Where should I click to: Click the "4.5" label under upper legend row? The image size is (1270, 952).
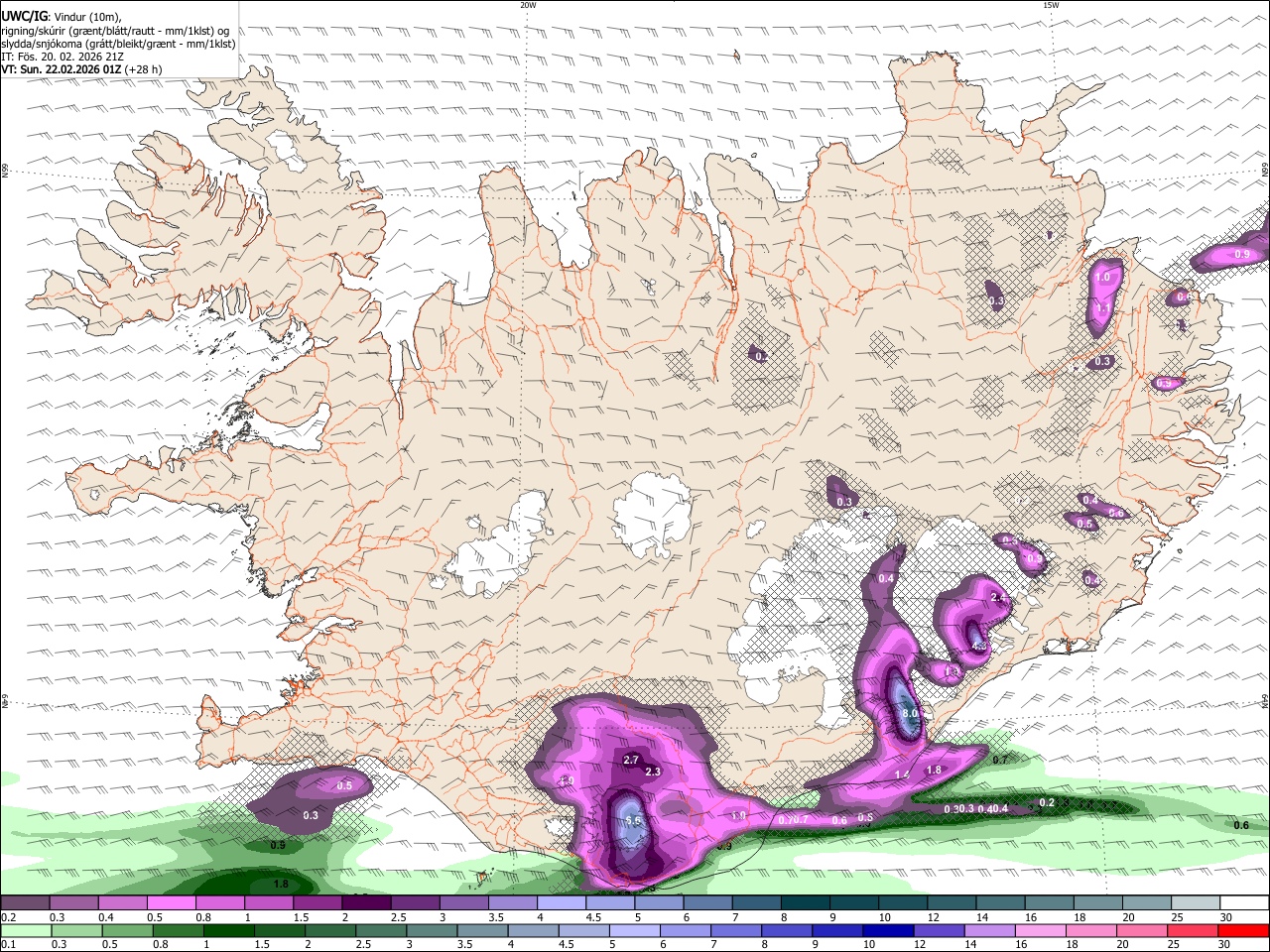[593, 917]
